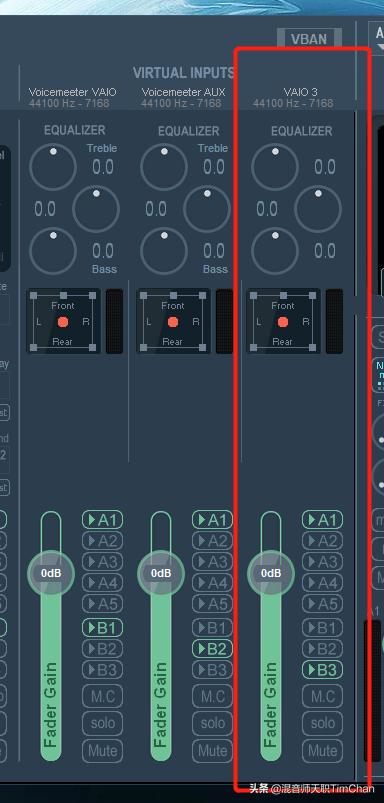
Task: Click M.C on Voicemeeter VAIO strip
Action: [x=102, y=696]
